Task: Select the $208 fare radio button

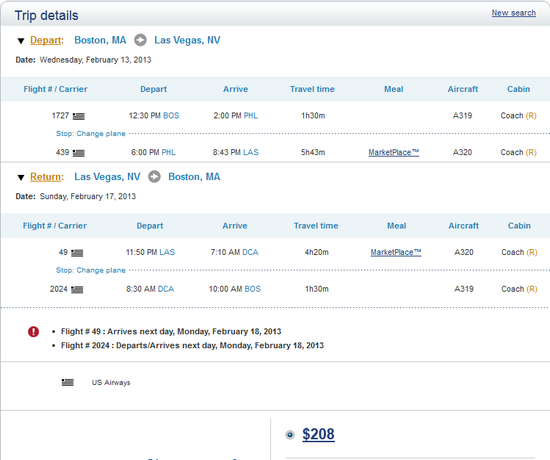Action: coord(290,435)
